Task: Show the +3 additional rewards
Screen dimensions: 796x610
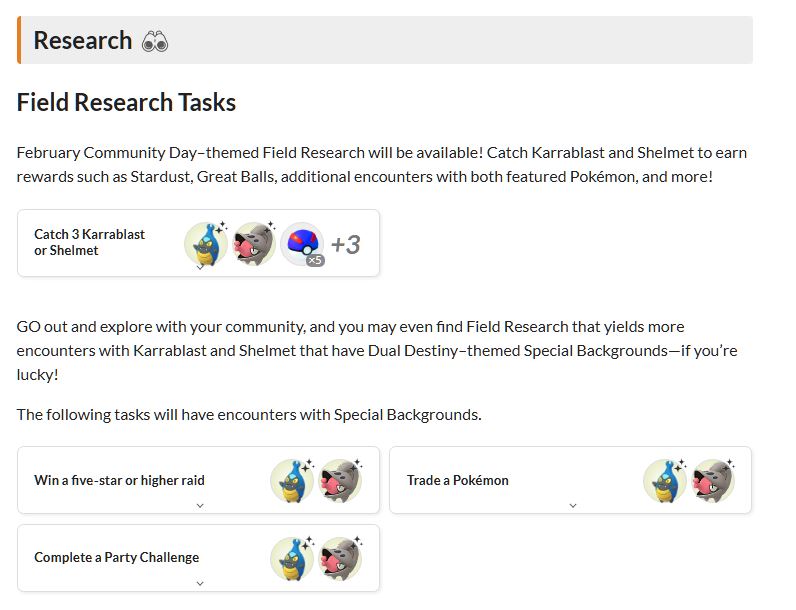Action: tap(345, 244)
